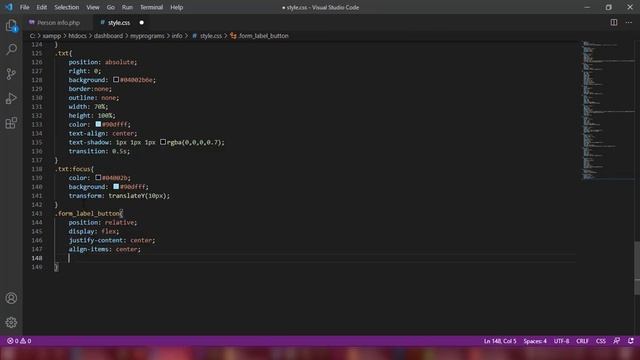Image resolution: width=640 pixels, height=360 pixels.
Task: Click the #04002b color swatch on line 139
Action: (98, 178)
